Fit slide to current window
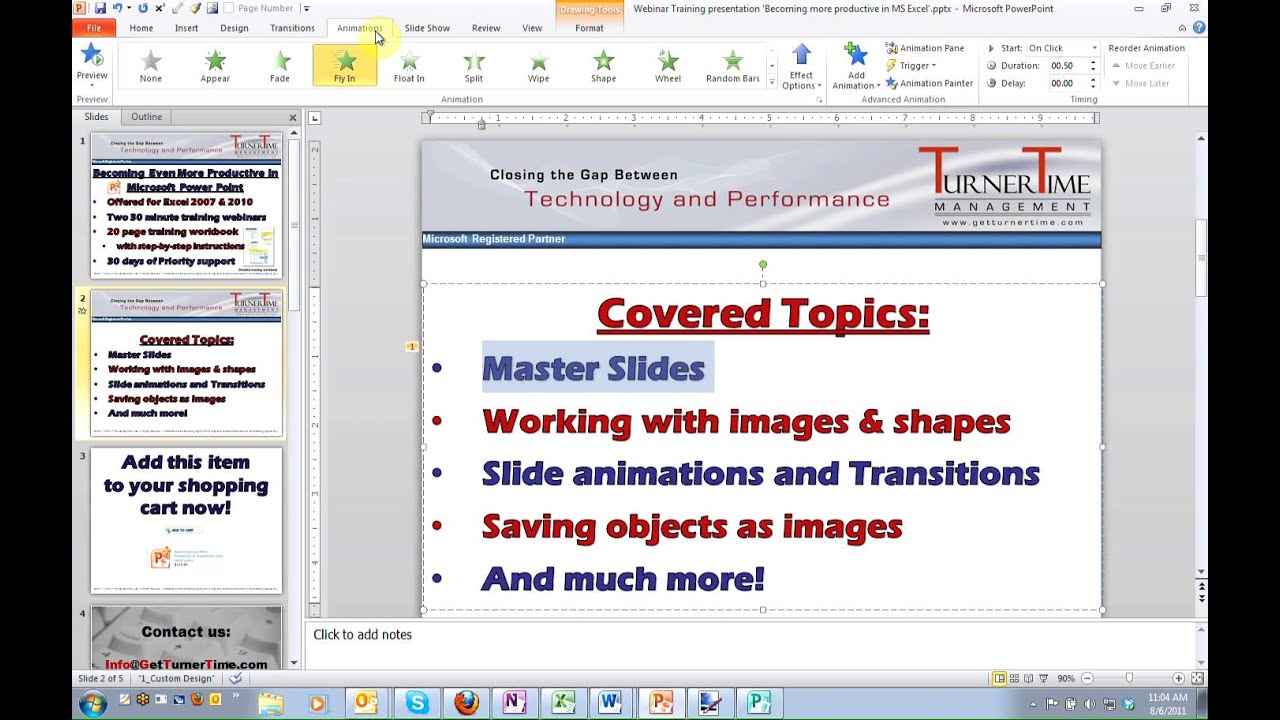This screenshot has height=720, width=1280. (1197, 678)
